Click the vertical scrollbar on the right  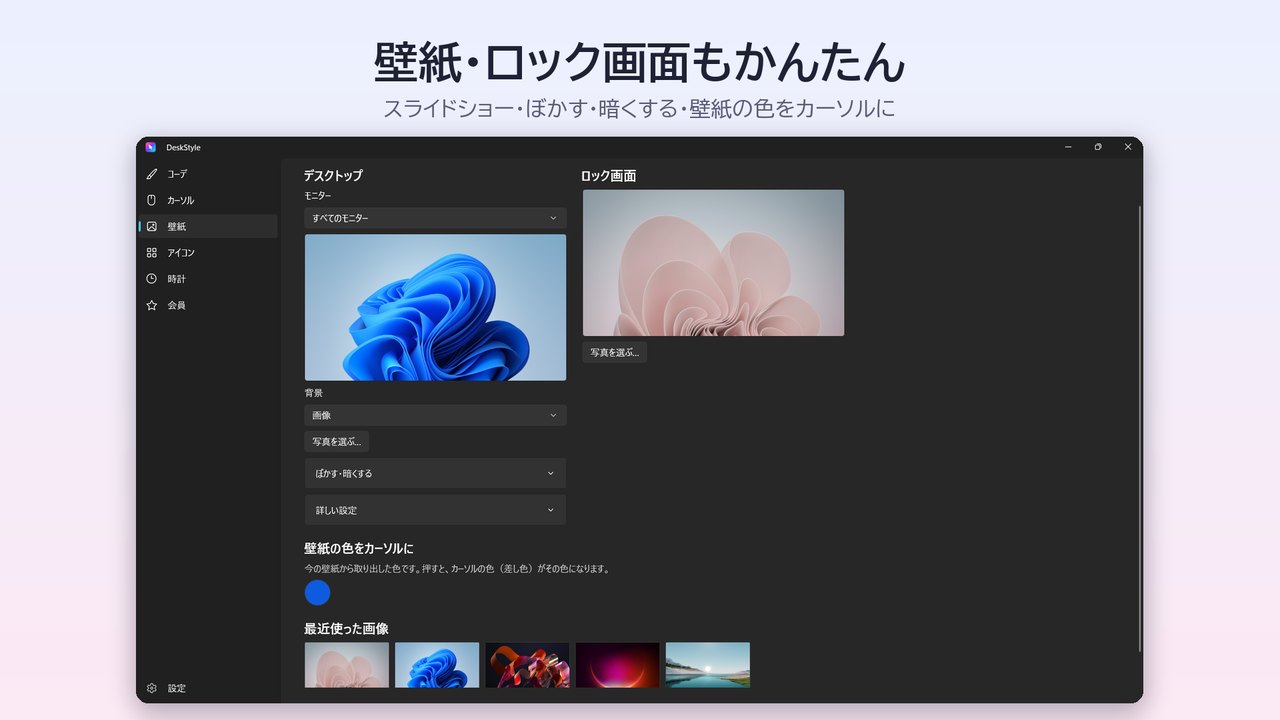1139,430
